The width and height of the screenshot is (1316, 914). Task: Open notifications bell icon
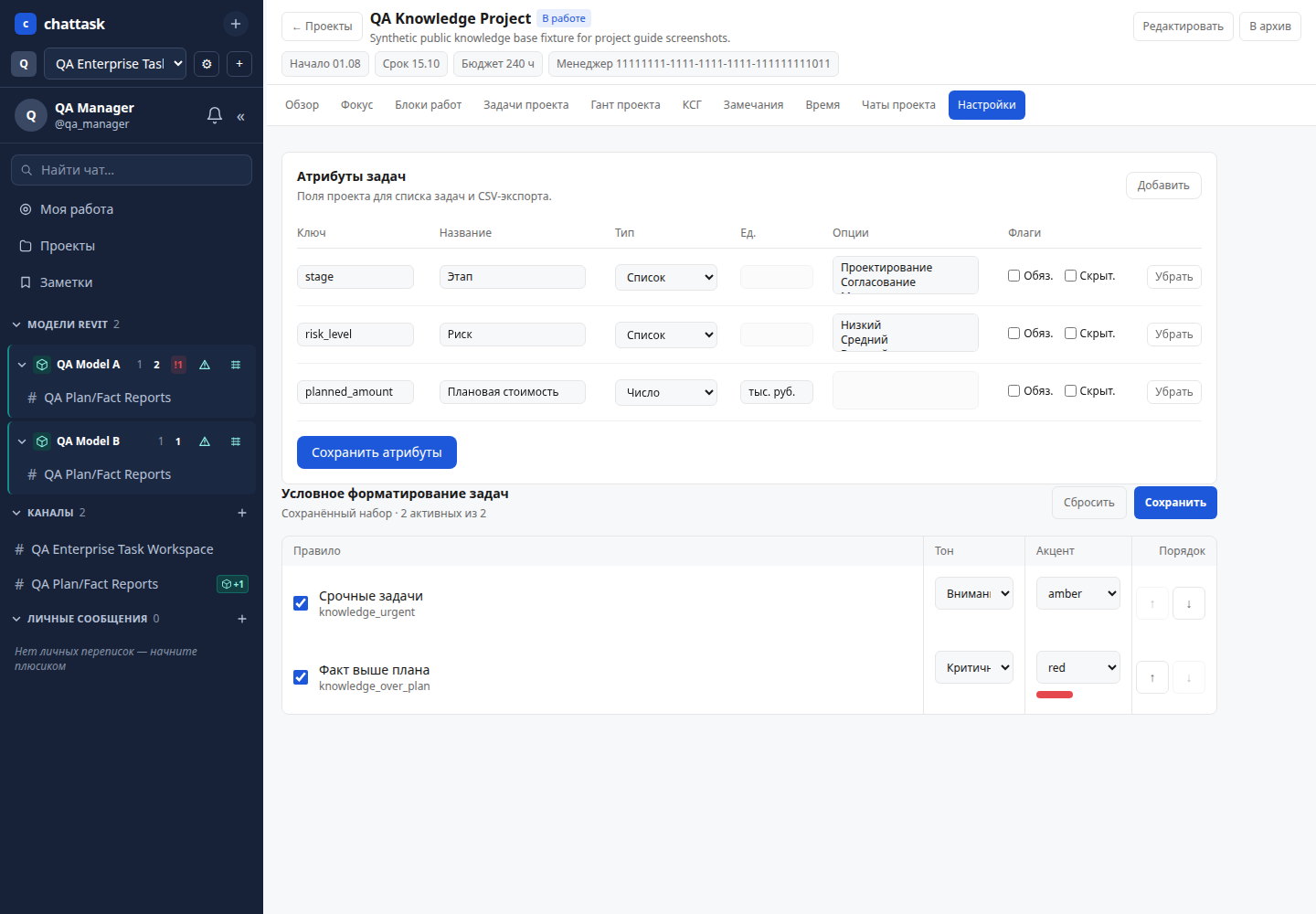[x=215, y=115]
